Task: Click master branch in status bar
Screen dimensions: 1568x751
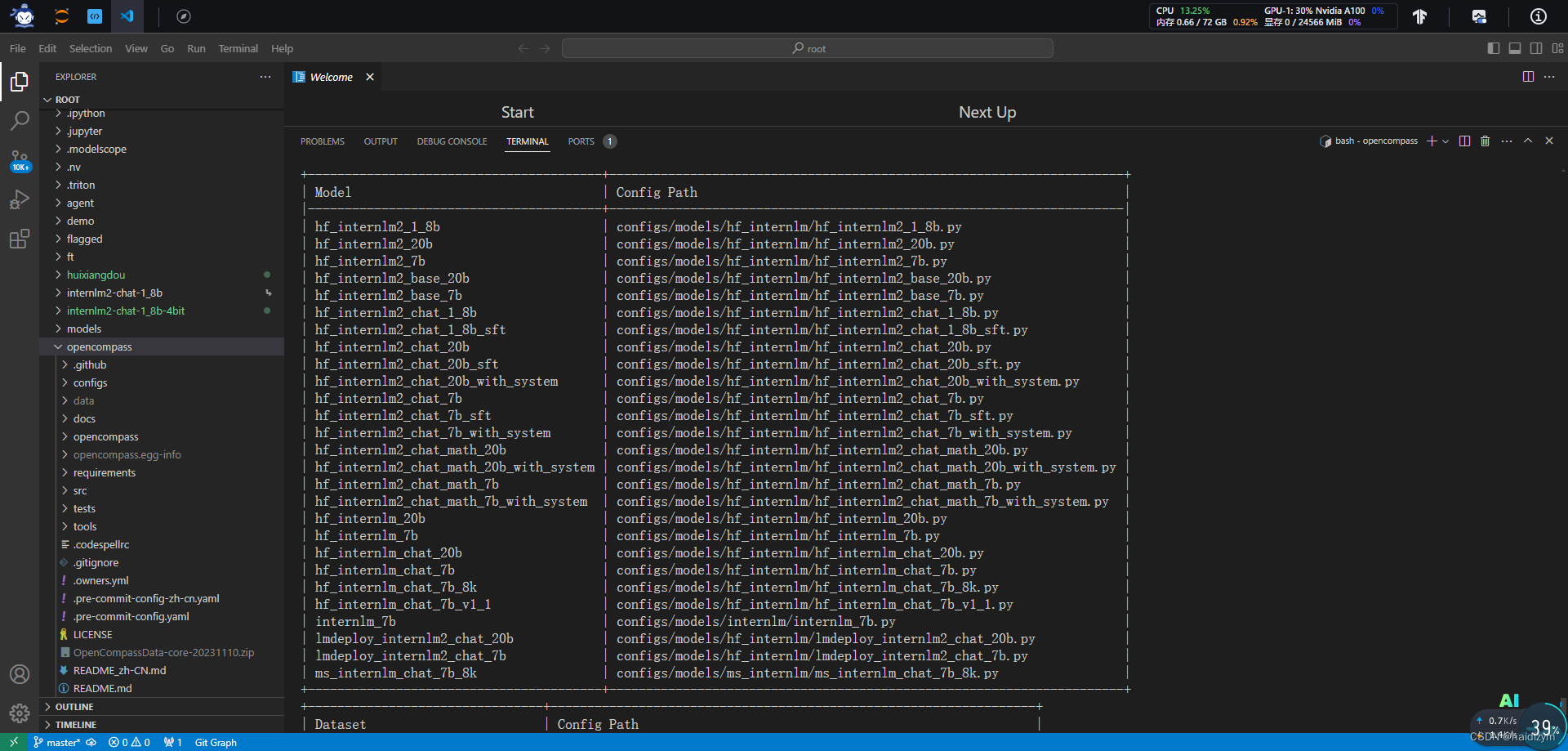Action: 56,742
